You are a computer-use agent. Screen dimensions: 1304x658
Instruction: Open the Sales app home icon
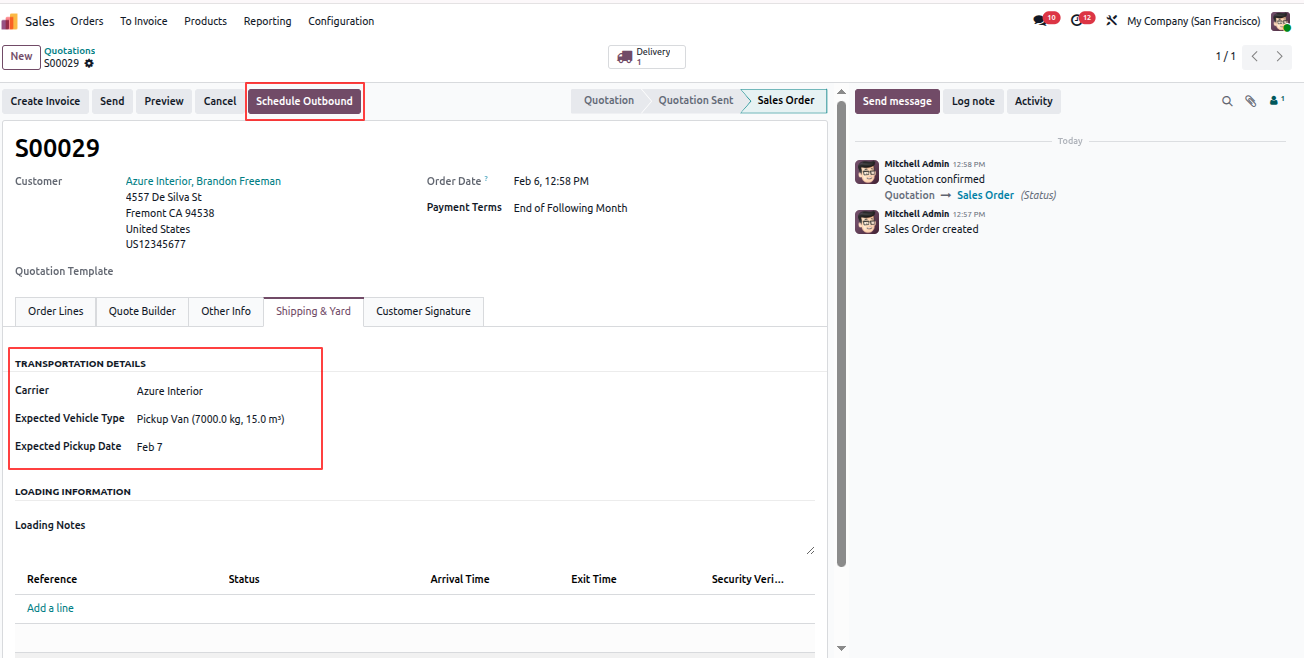pyautogui.click(x=10, y=21)
